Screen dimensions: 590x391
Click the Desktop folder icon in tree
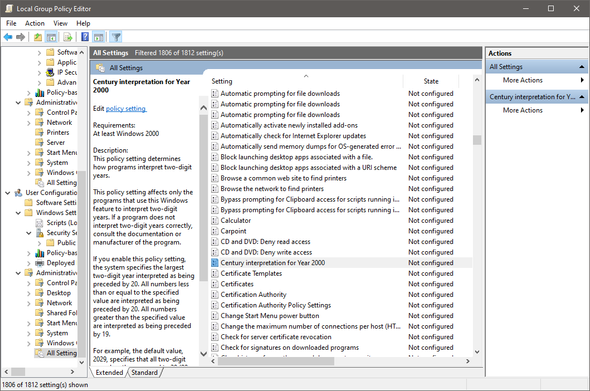[x=40, y=293]
